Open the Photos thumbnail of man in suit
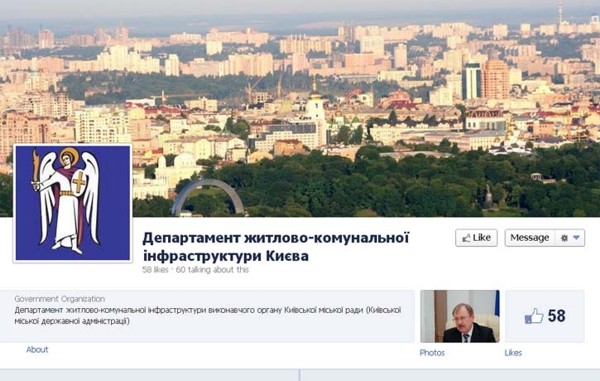 460,316
